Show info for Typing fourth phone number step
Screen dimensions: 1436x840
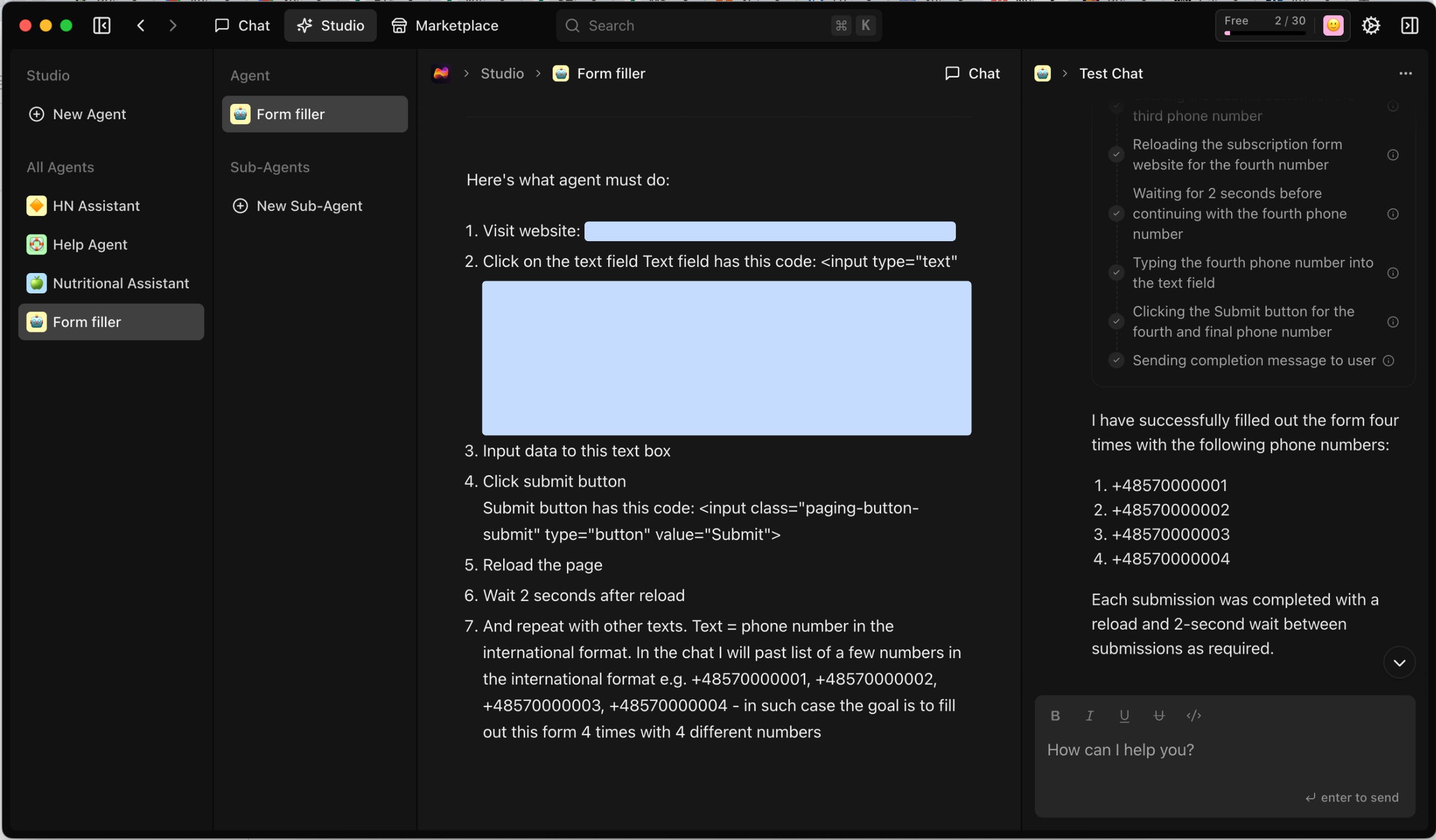tap(1393, 273)
